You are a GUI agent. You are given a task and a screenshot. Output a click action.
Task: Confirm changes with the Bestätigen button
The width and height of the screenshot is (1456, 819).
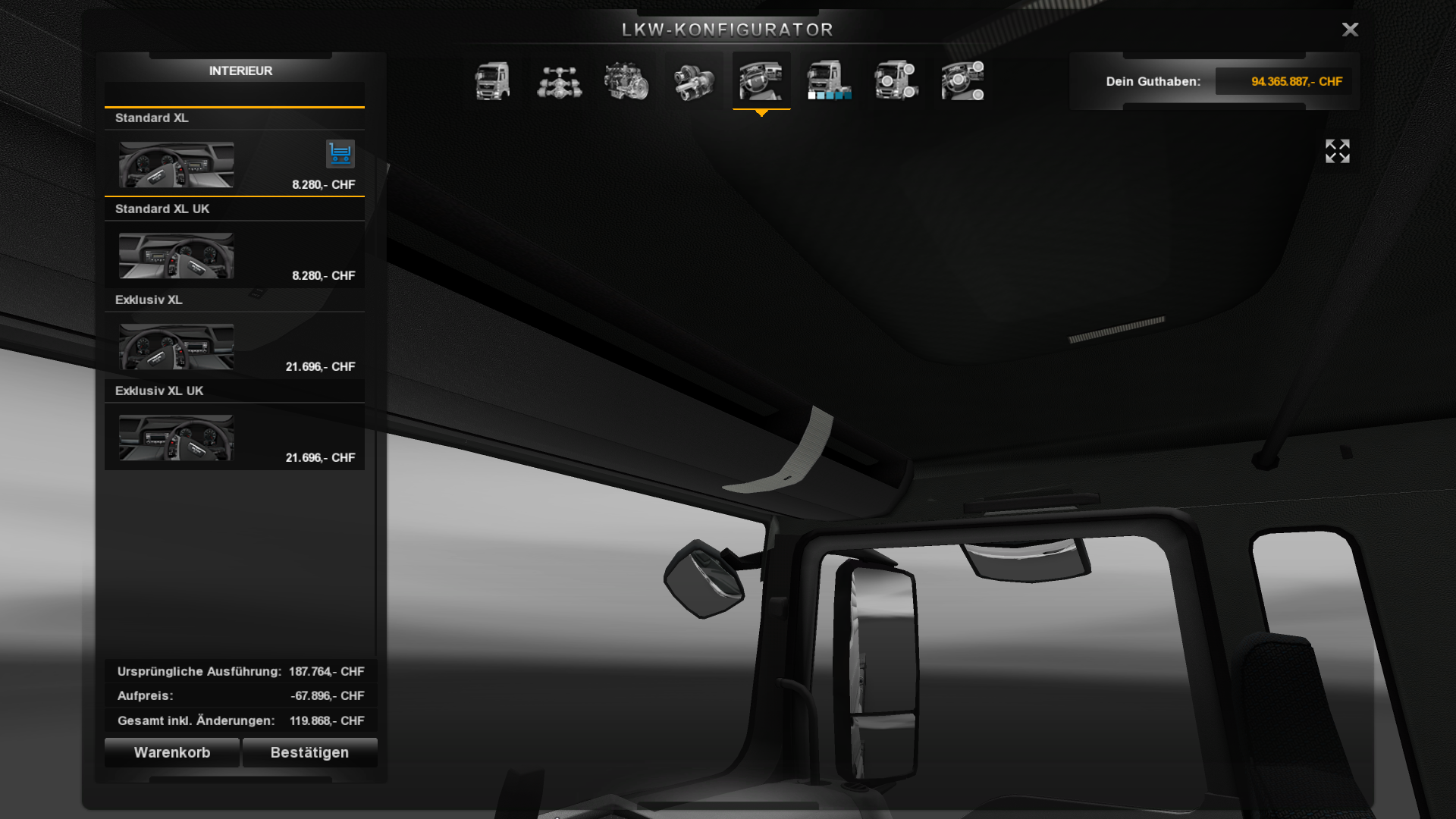[x=309, y=752]
